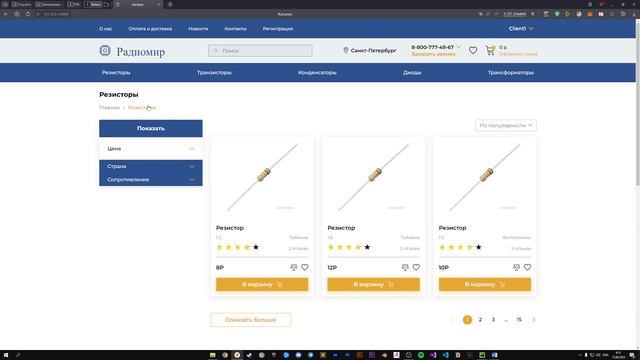Open the Новости page

point(198,29)
